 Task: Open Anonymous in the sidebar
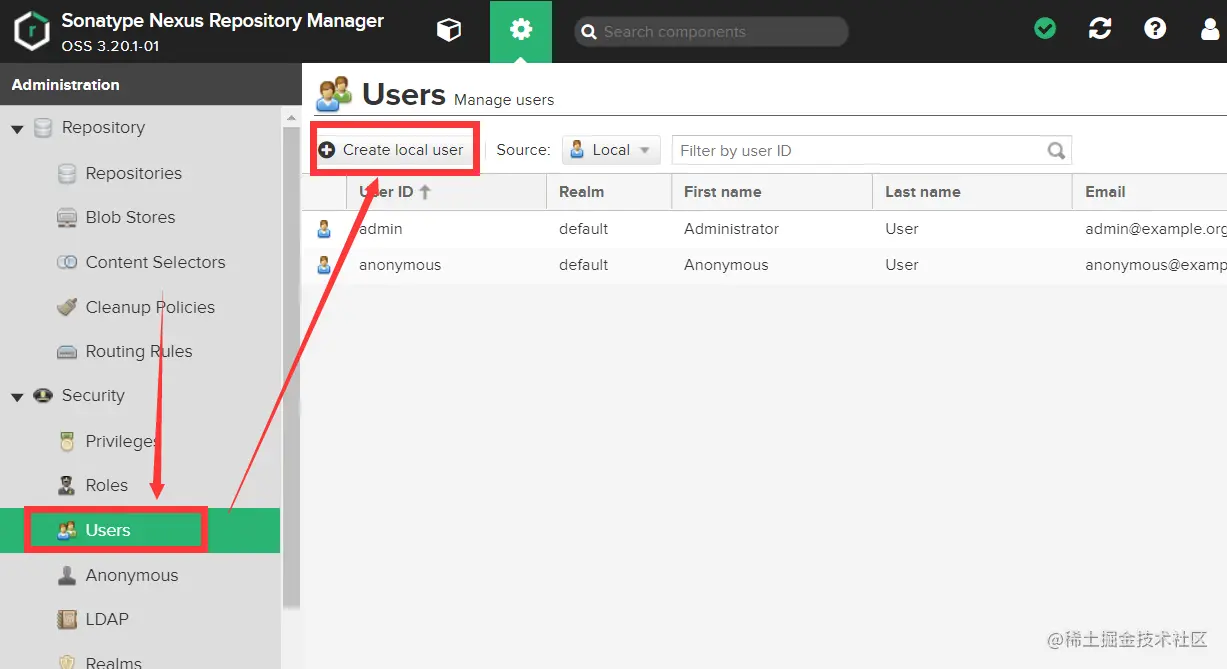pos(132,575)
